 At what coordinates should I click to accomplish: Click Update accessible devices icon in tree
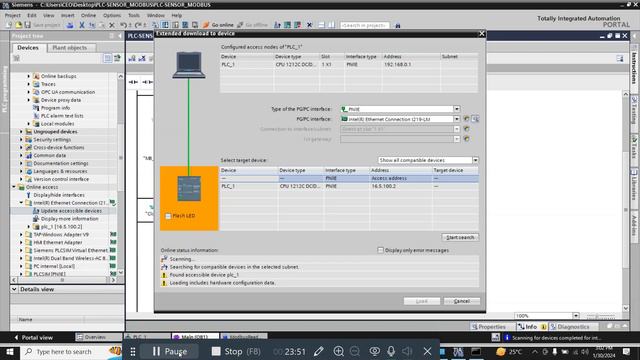tap(36, 211)
